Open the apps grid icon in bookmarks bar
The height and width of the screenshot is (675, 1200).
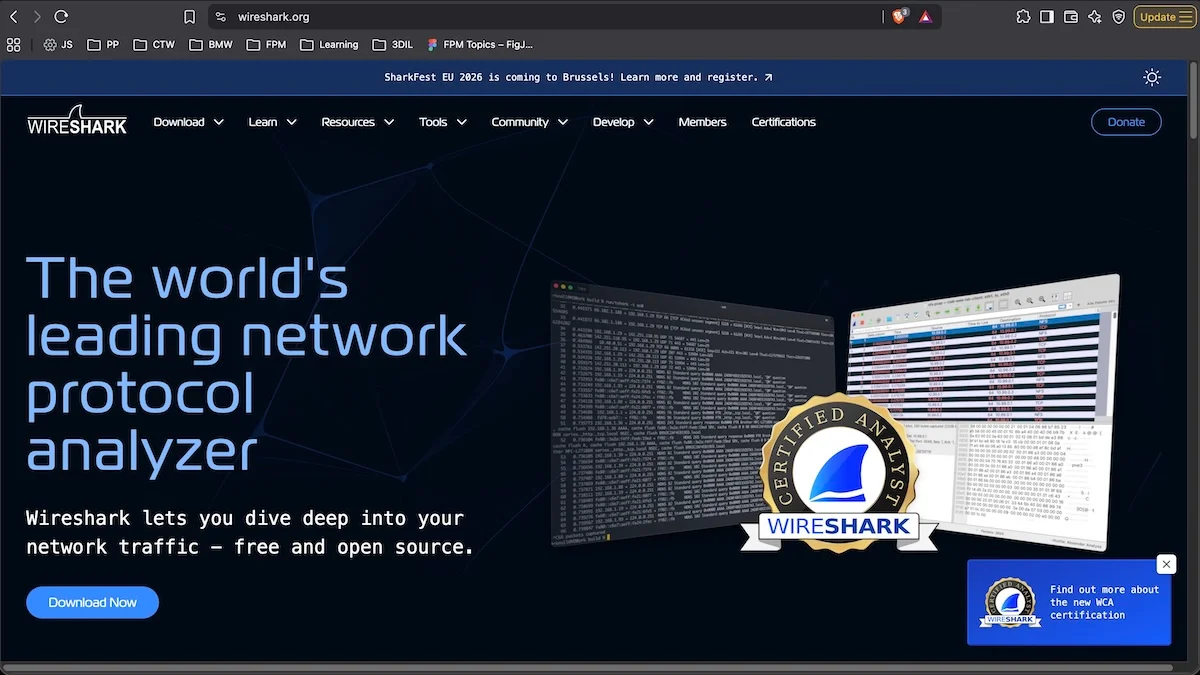[x=14, y=44]
